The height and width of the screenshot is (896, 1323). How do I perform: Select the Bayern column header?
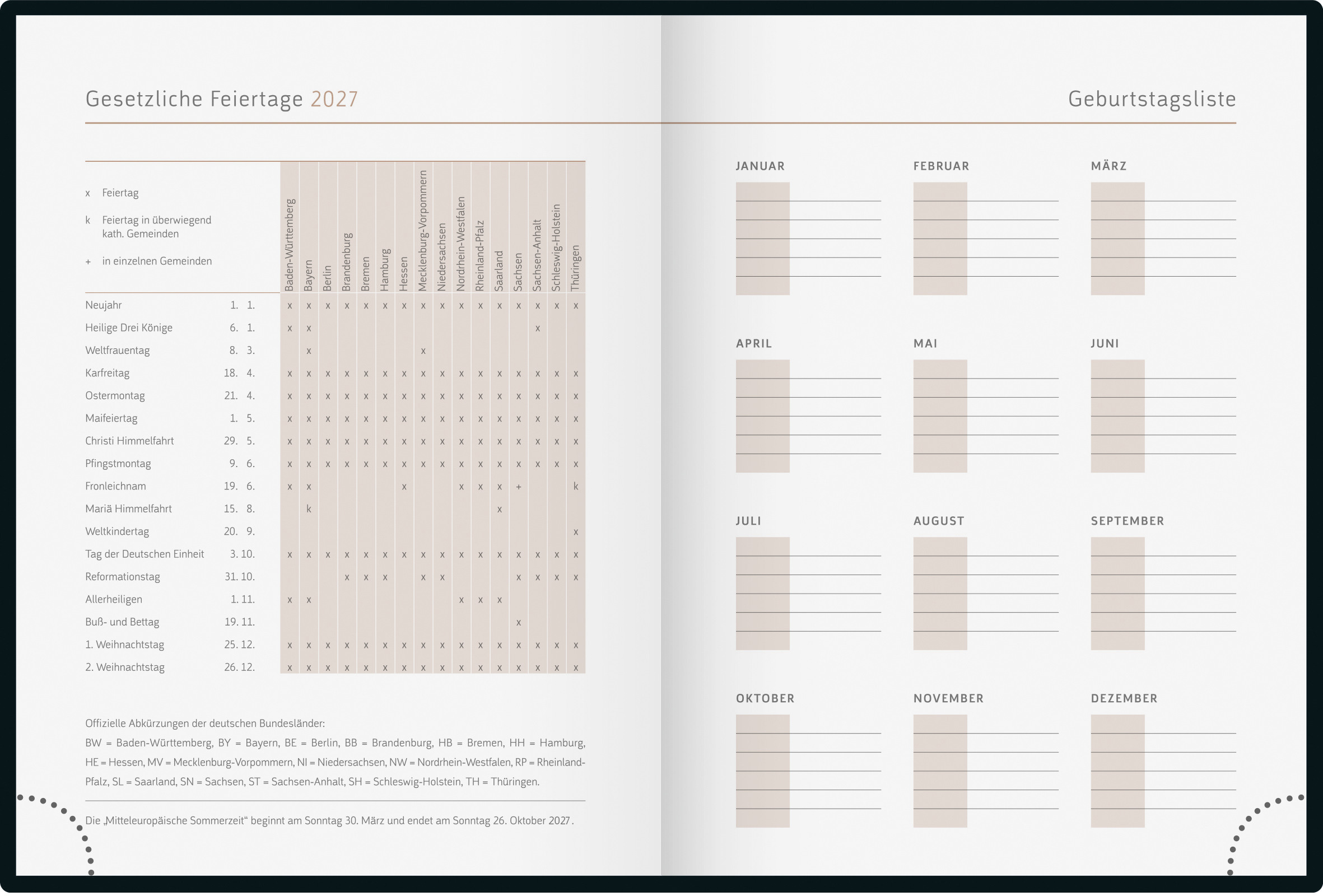pos(309,276)
